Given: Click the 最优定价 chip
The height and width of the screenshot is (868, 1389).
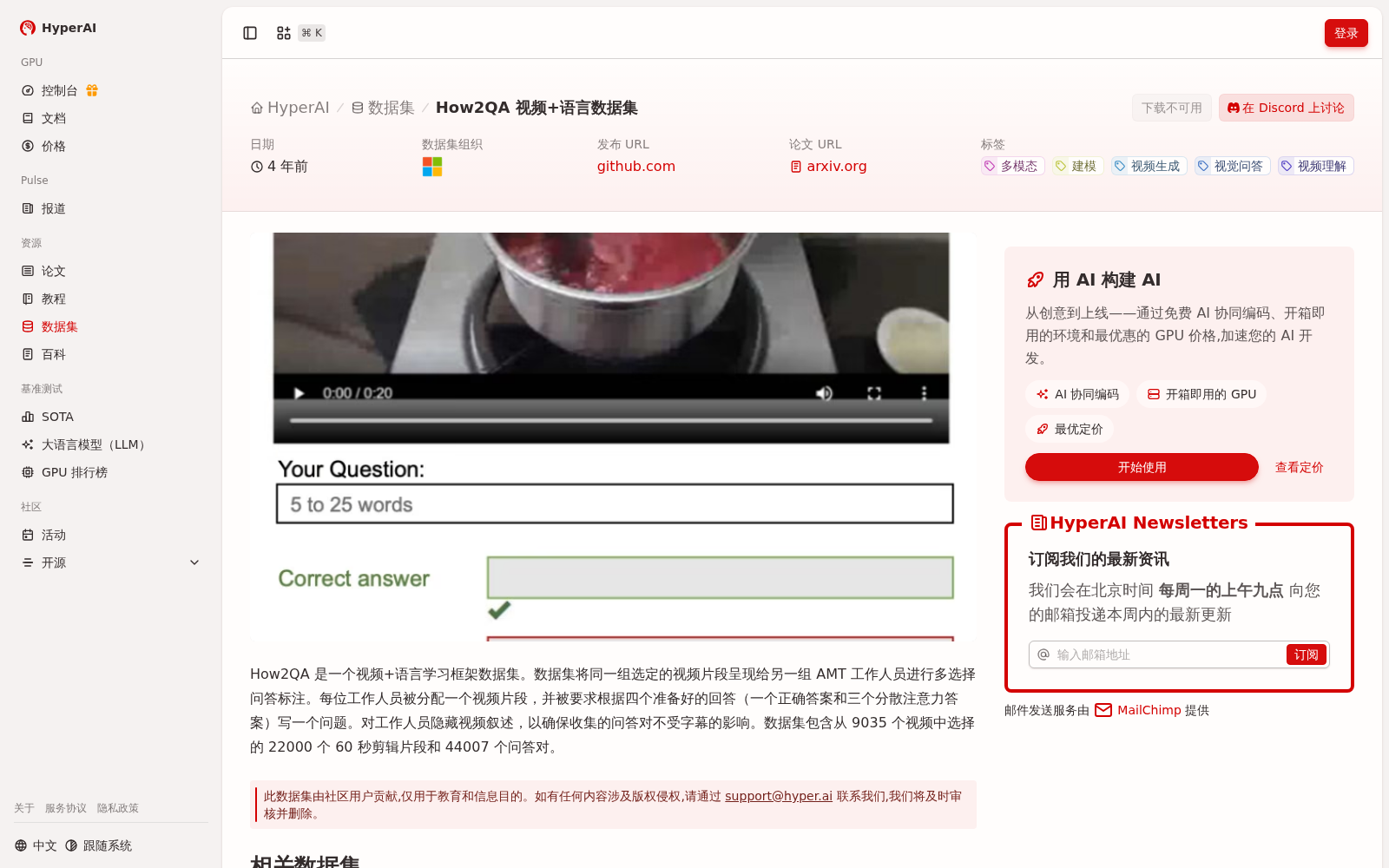Looking at the screenshot, I should 1070,429.
